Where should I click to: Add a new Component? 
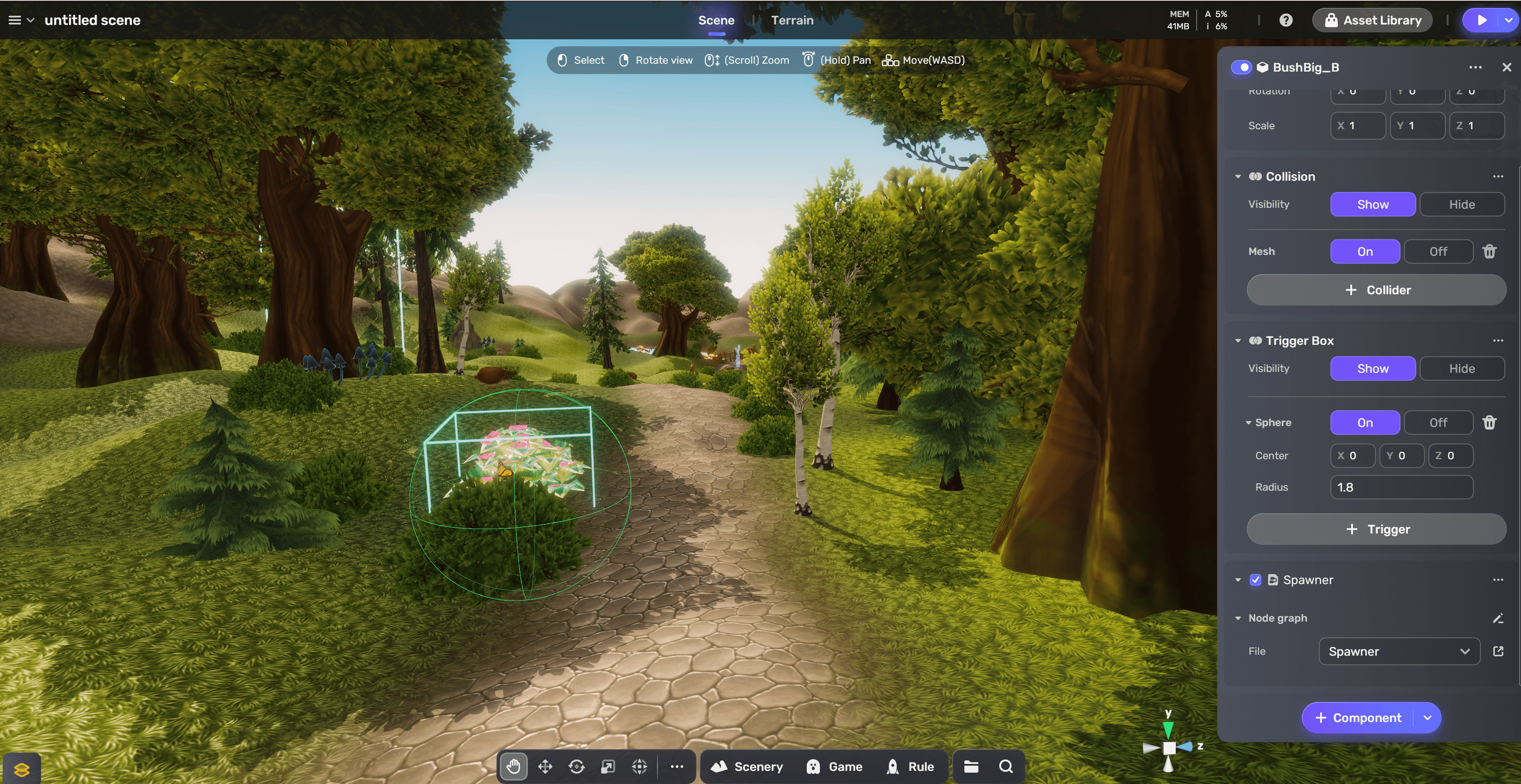1358,718
